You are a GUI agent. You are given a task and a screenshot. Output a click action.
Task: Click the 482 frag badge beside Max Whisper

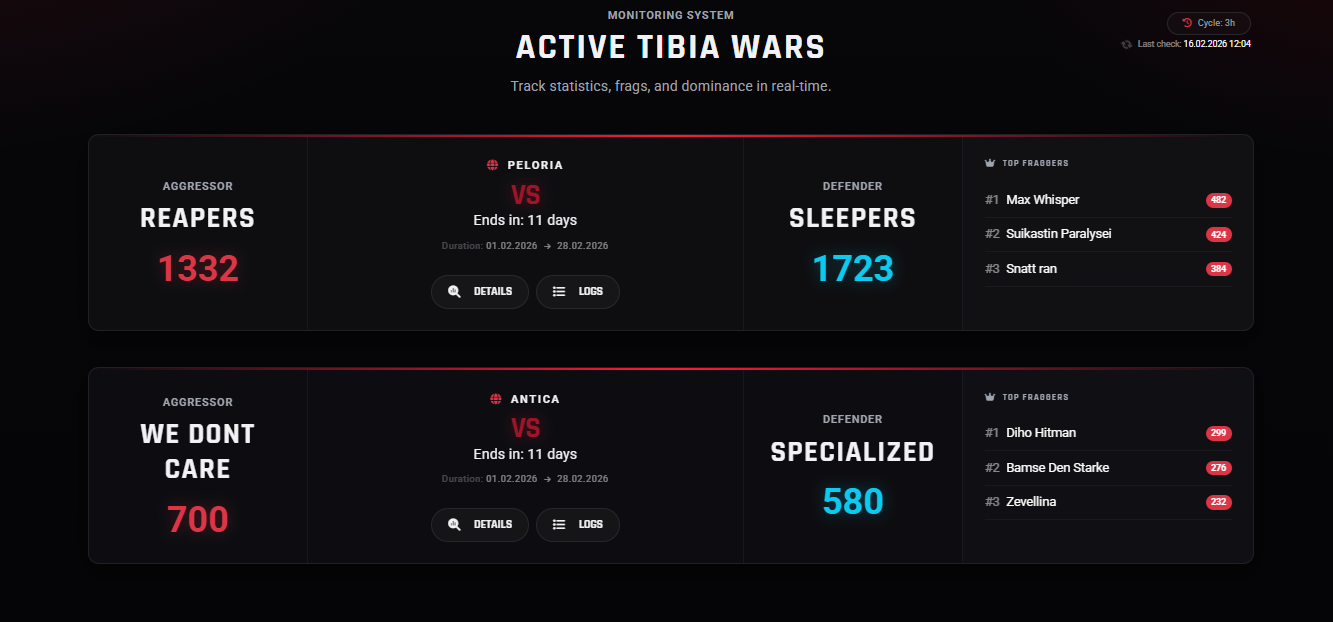pyautogui.click(x=1218, y=199)
